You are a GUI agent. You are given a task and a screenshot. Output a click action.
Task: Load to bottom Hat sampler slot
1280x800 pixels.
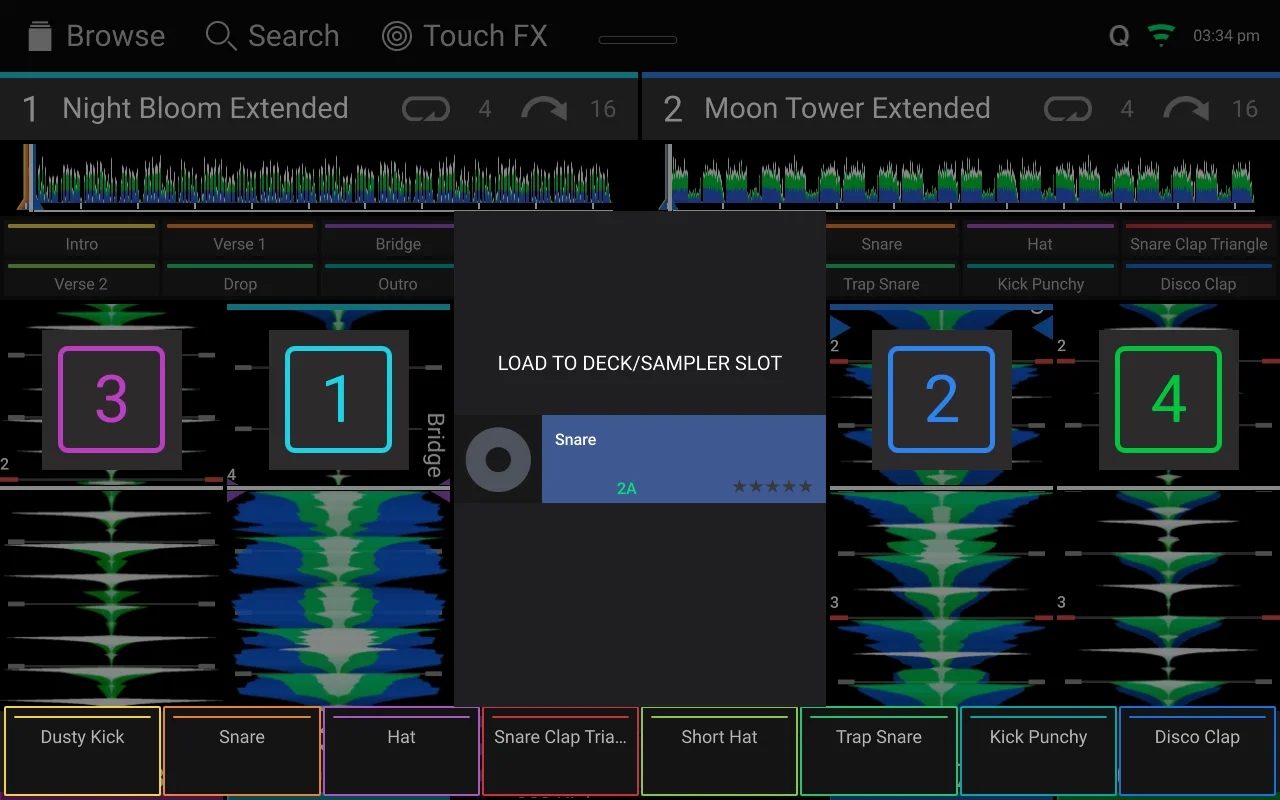point(401,751)
